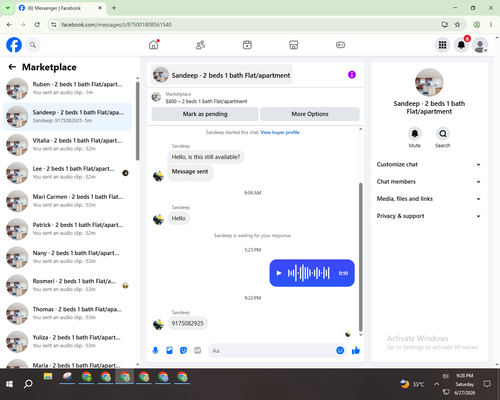Open the Reels video icon
This screenshot has height=400, width=500.
247,45
